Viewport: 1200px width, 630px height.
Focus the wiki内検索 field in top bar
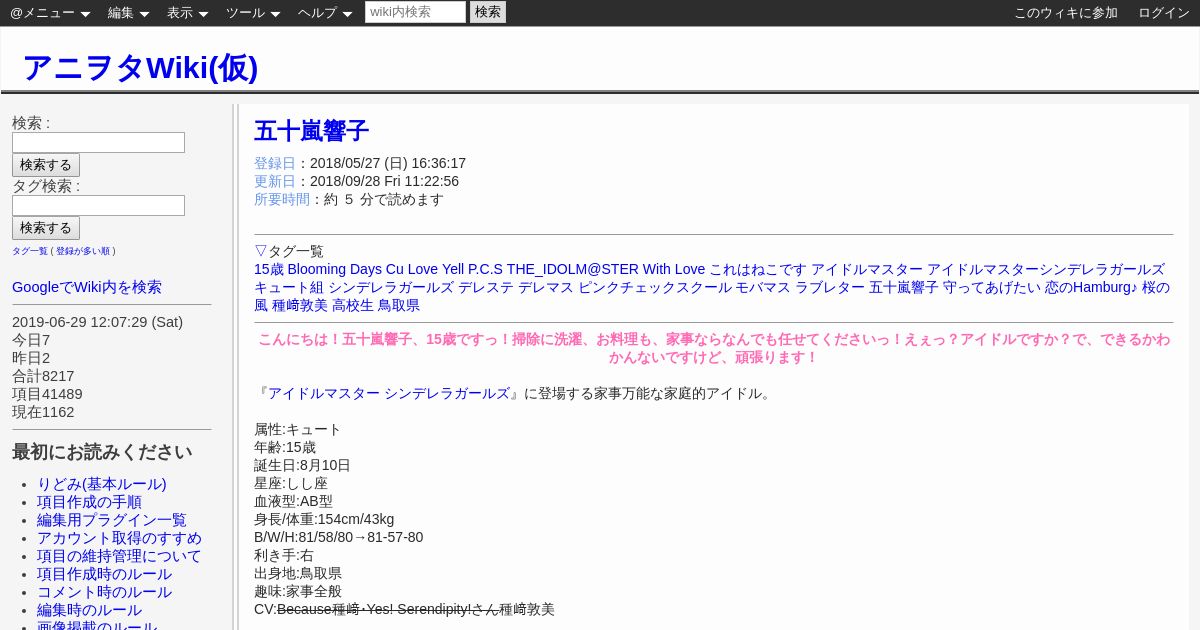click(415, 12)
